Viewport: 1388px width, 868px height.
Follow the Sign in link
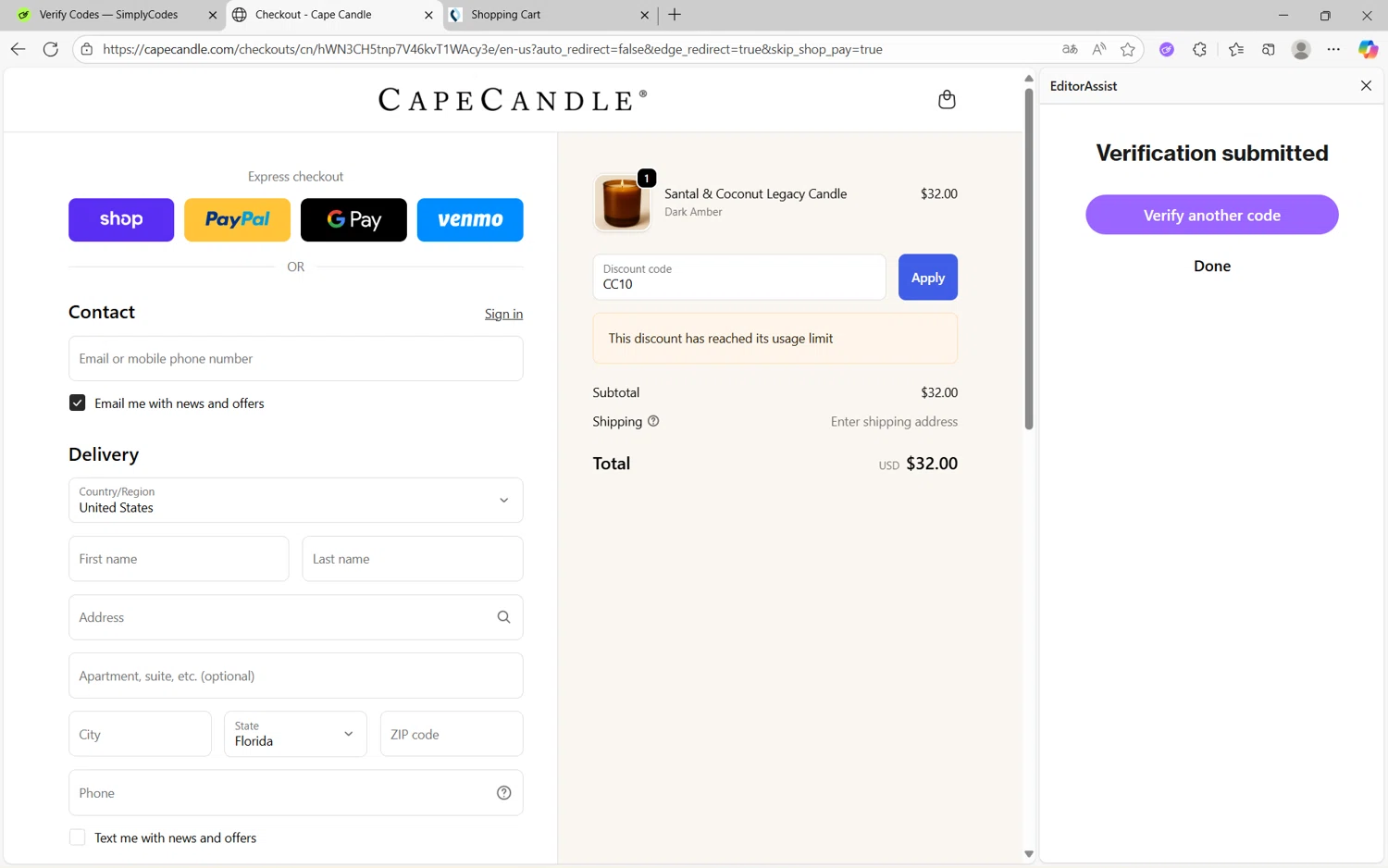(x=503, y=314)
